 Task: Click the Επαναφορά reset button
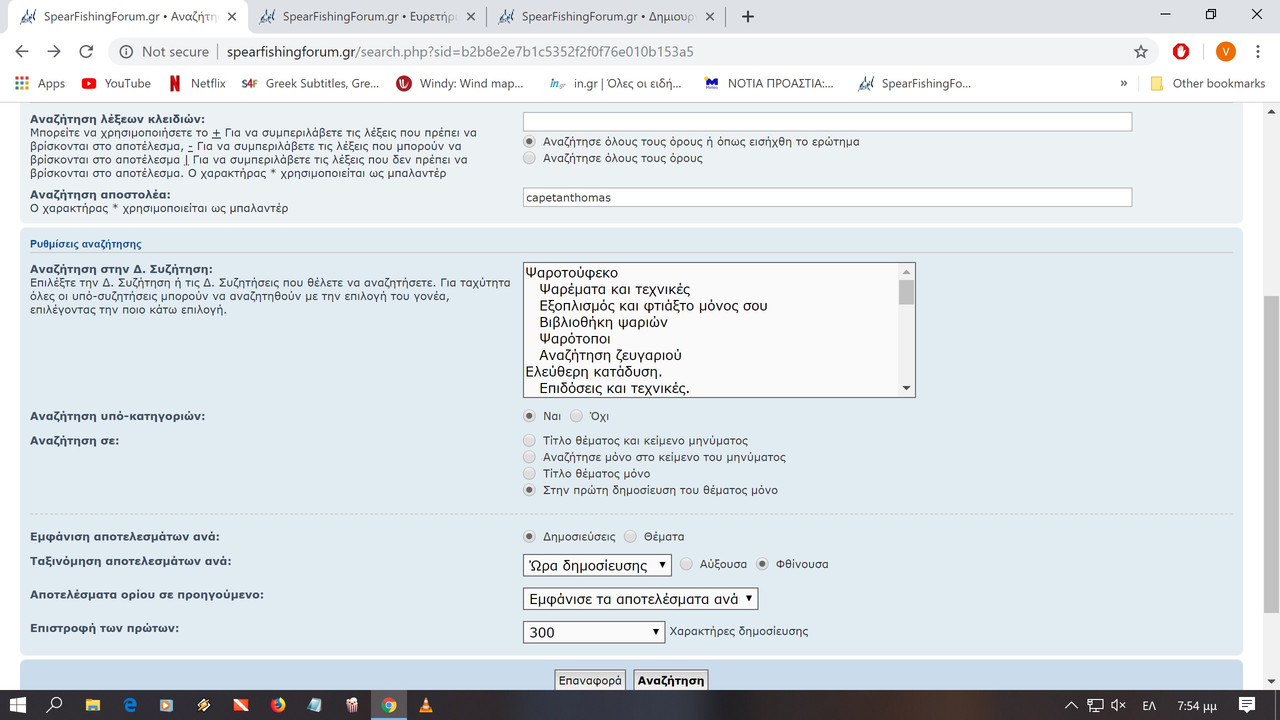point(591,680)
